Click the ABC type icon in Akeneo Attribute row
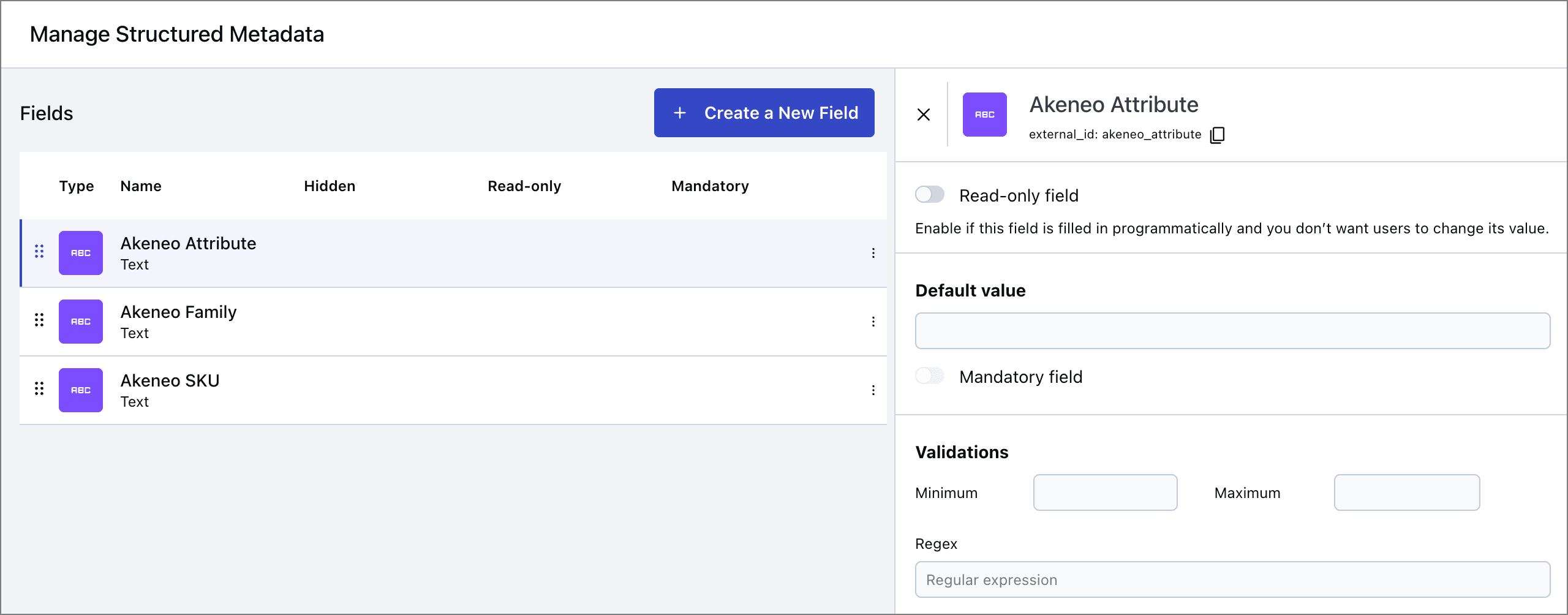This screenshot has height=615, width=1568. pos(81,253)
